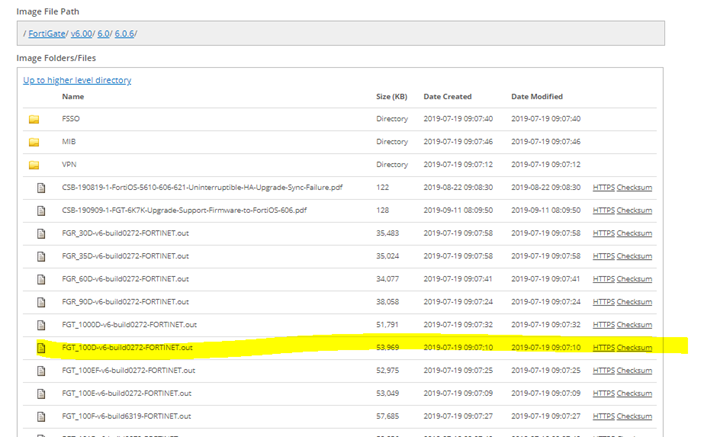
Task: Click file icon for FGT_100D-v6-build0272-FORTINET.out
Action: [41, 348]
